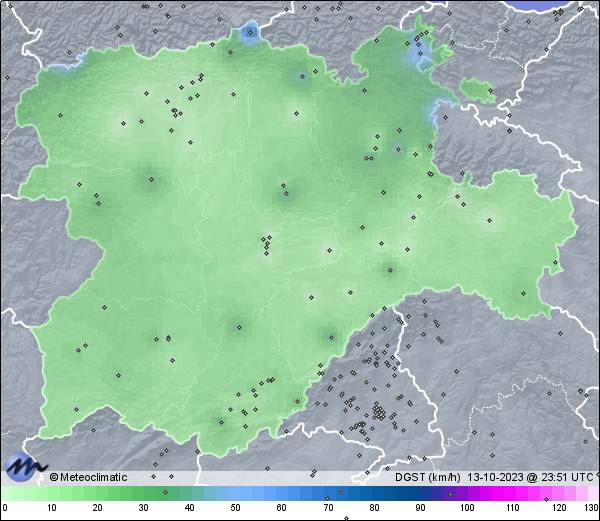Click the 23:51 UTC time text

tap(568, 477)
